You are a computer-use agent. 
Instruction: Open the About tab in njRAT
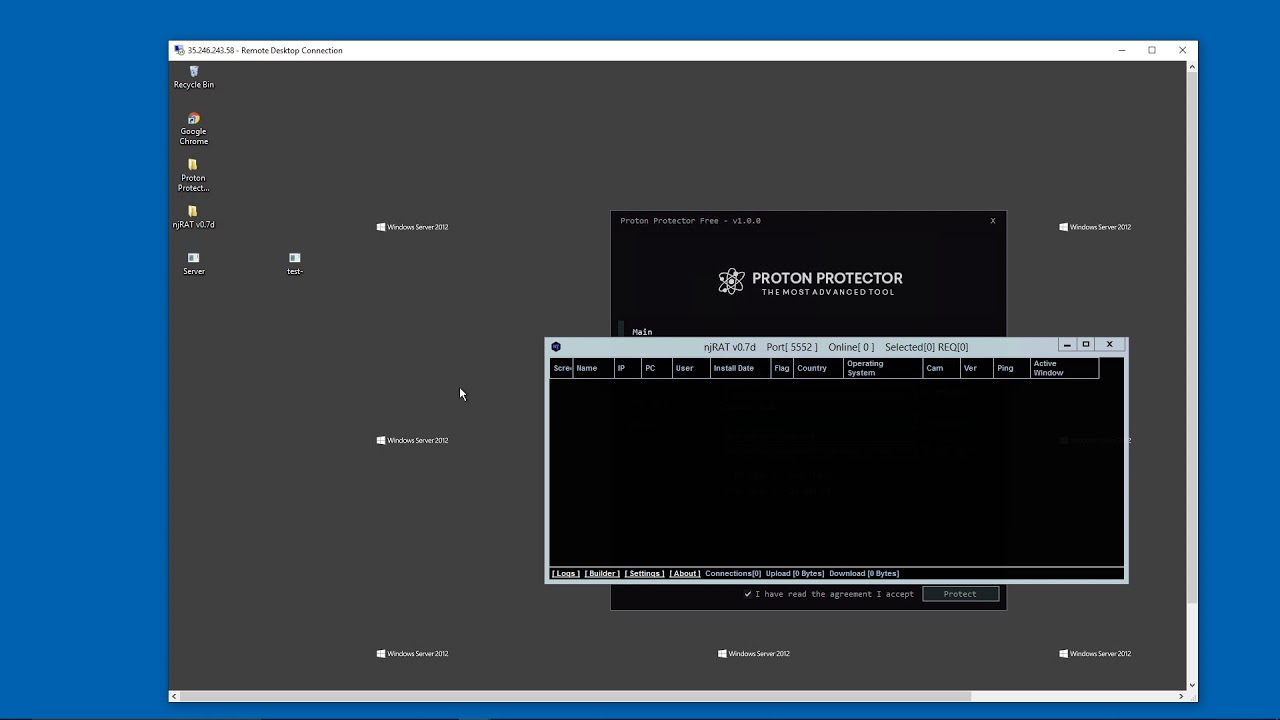pyautogui.click(x=685, y=574)
